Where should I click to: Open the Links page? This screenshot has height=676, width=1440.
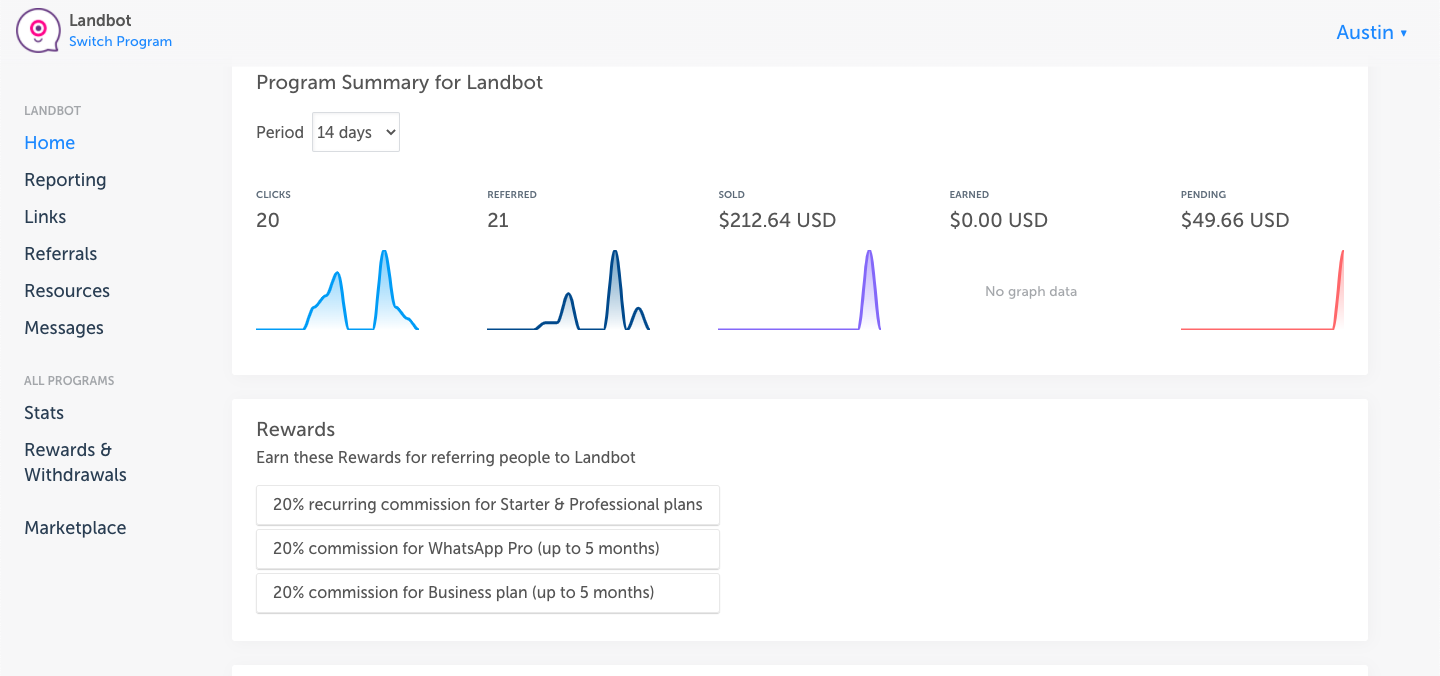tap(45, 217)
